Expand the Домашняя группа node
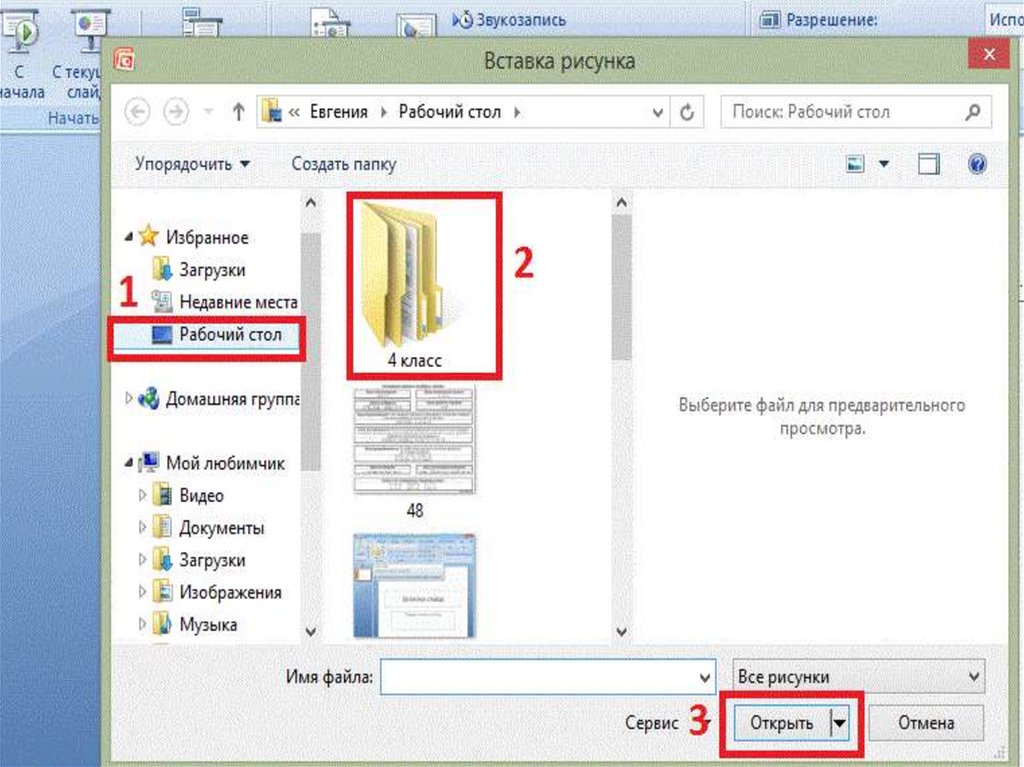 point(129,398)
